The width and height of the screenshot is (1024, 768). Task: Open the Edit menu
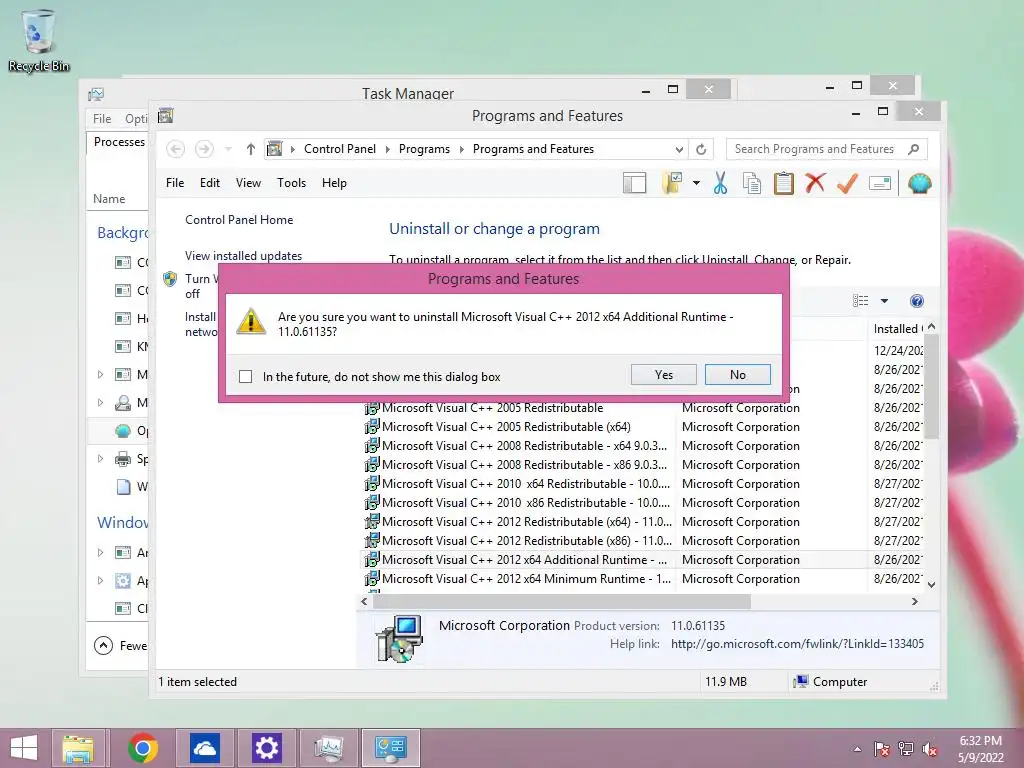[210, 183]
